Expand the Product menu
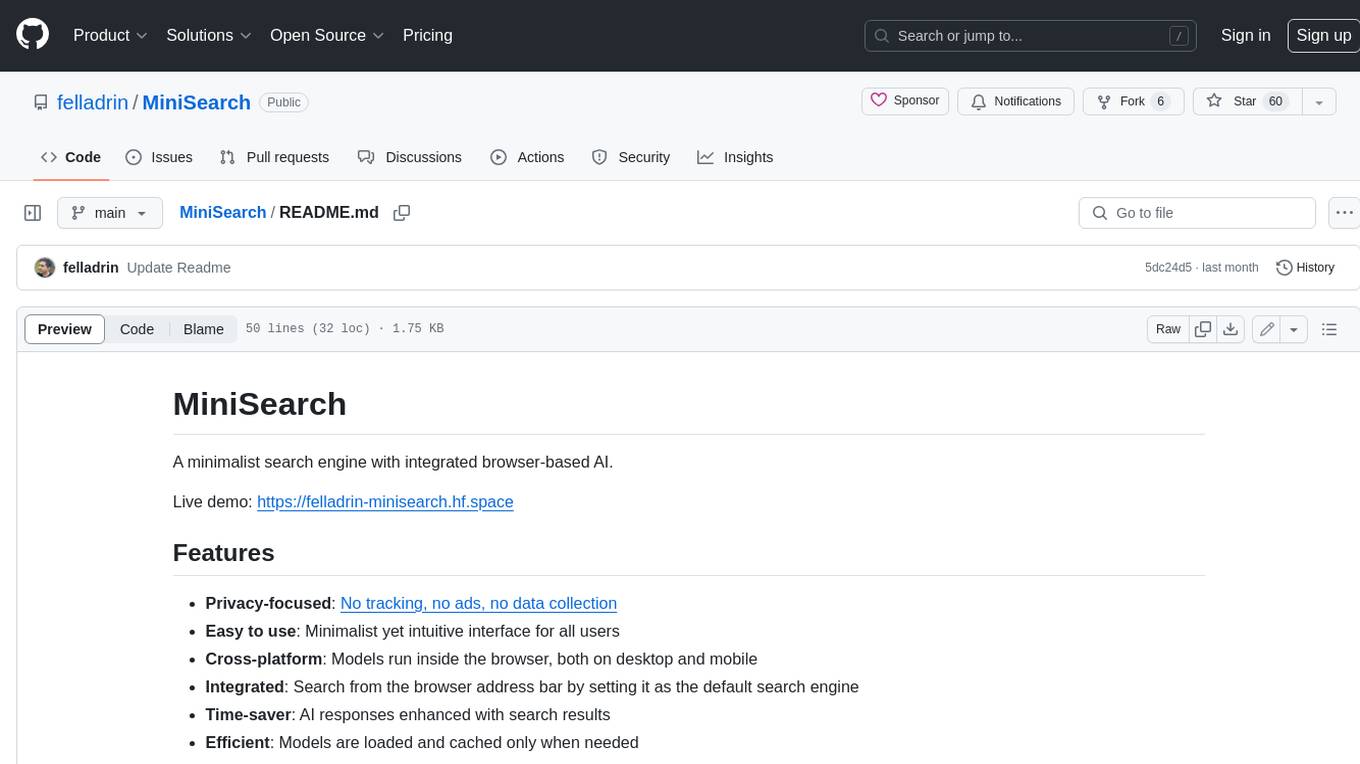 pos(110,35)
